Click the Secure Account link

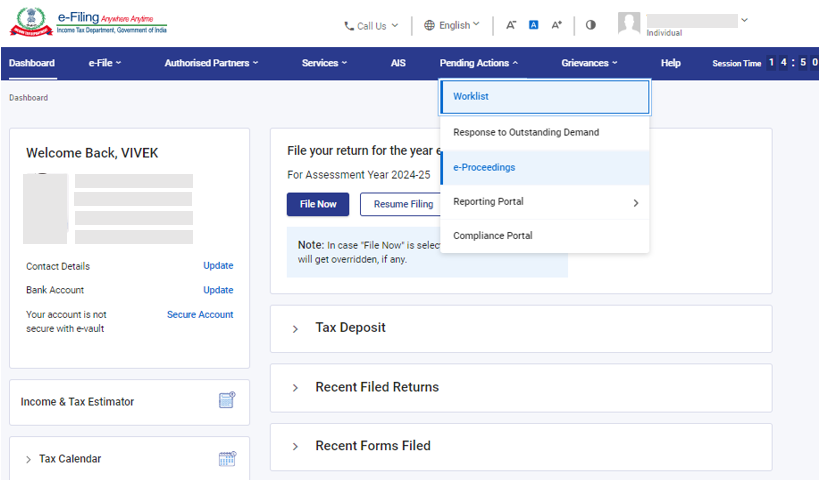[x=200, y=315]
